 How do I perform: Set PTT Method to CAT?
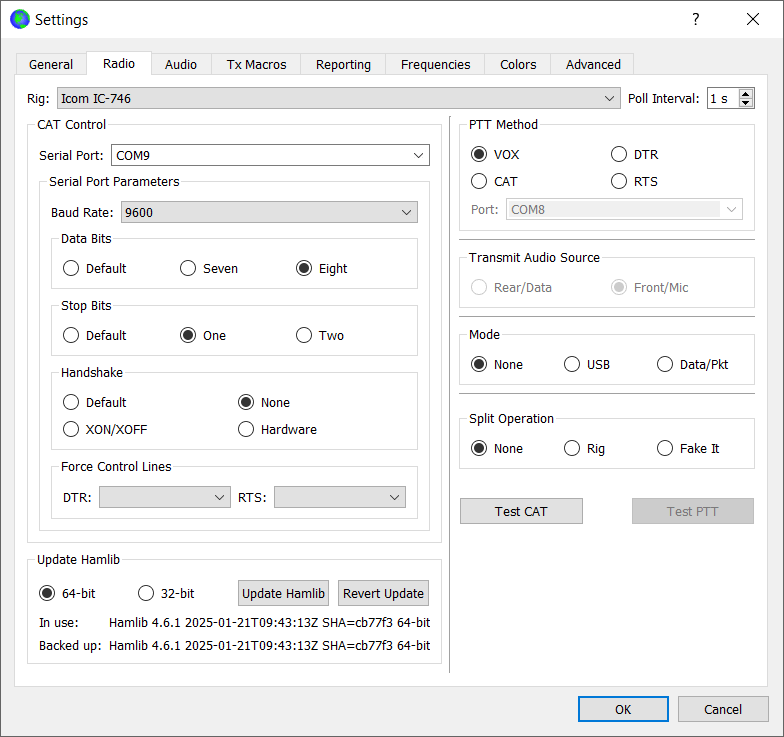pyautogui.click(x=480, y=181)
